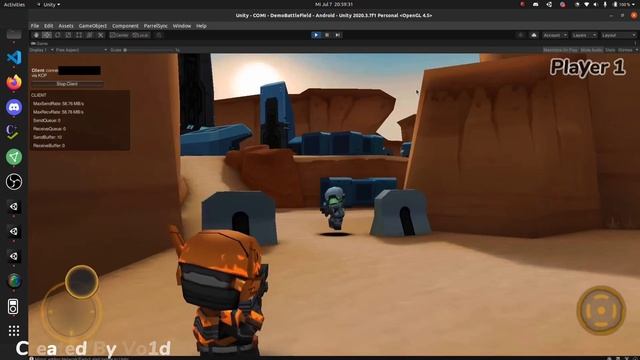Image resolution: width=640 pixels, height=360 pixels.
Task: Select the Scale tool in Unity toolbar
Action: [x=68, y=35]
